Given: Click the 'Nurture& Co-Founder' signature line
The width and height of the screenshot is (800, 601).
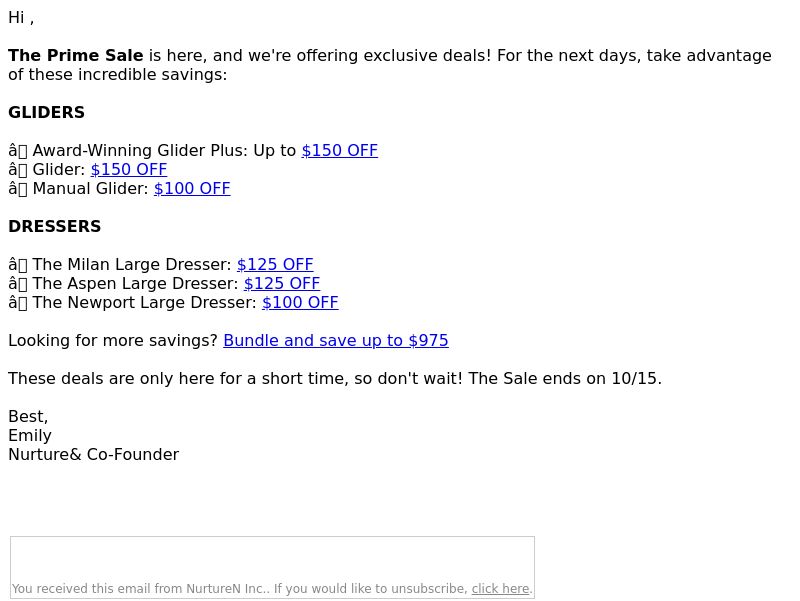Looking at the screenshot, I should pos(93,454).
